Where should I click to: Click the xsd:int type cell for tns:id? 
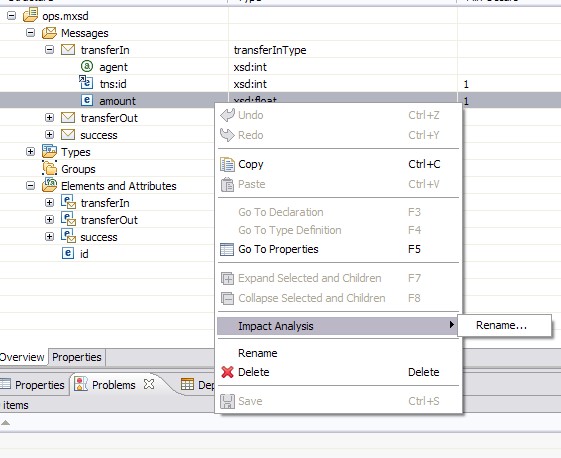[x=250, y=84]
